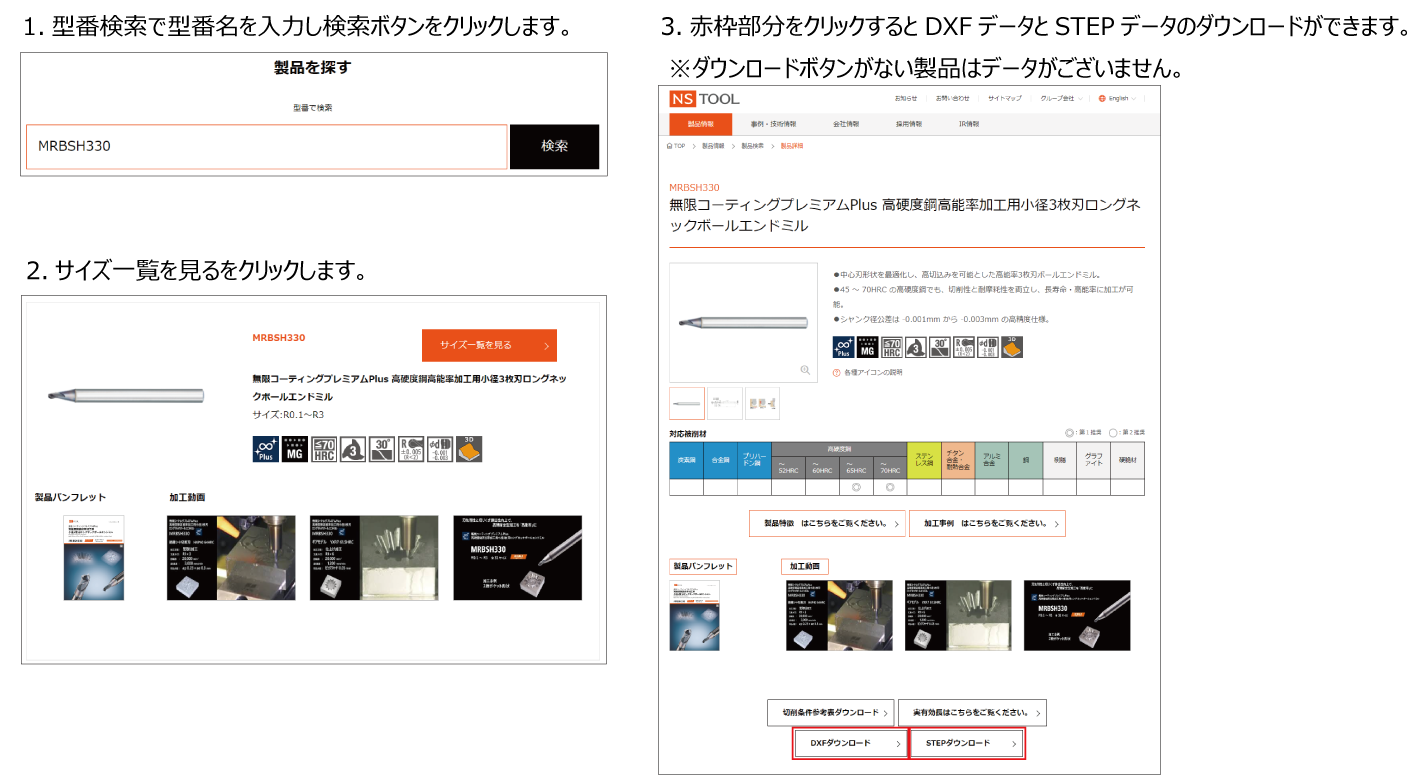Play the first machining video on detail page
The width and height of the screenshot is (1413, 784).
(x=839, y=615)
